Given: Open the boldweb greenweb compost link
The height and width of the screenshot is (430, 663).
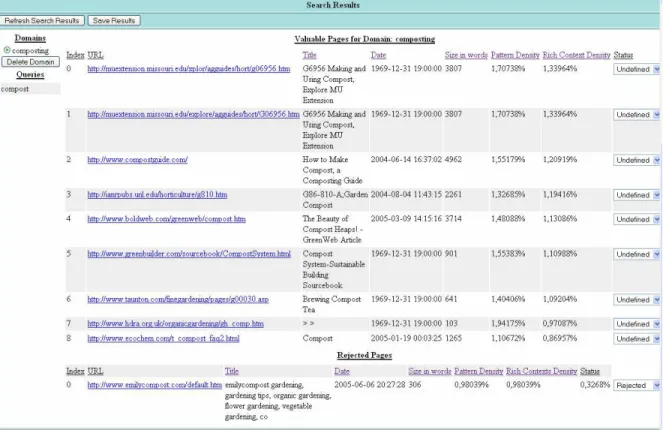Looking at the screenshot, I should tap(166, 219).
